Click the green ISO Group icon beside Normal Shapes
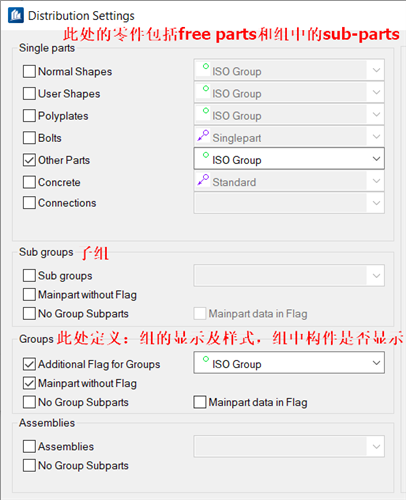 click(206, 66)
